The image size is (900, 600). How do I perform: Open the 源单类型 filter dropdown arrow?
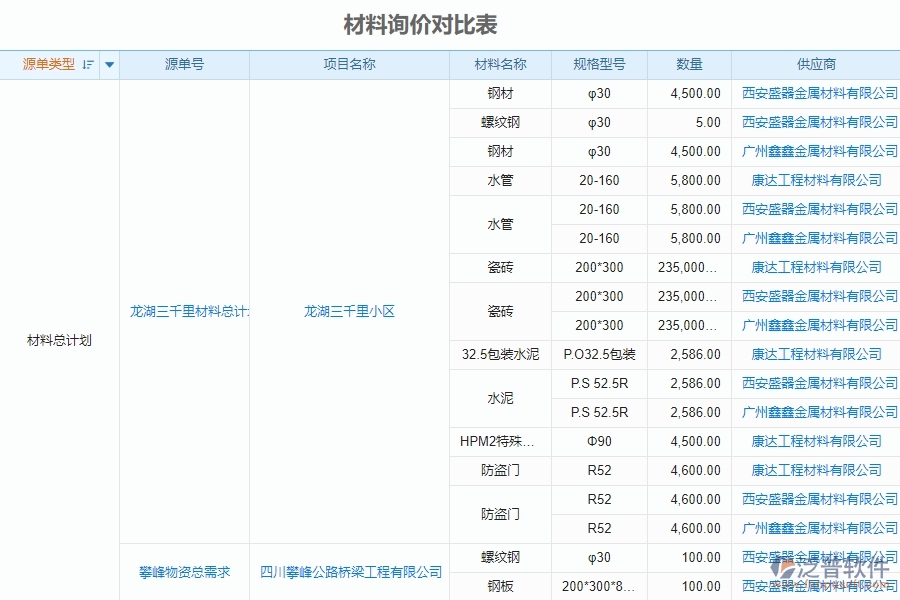109,63
